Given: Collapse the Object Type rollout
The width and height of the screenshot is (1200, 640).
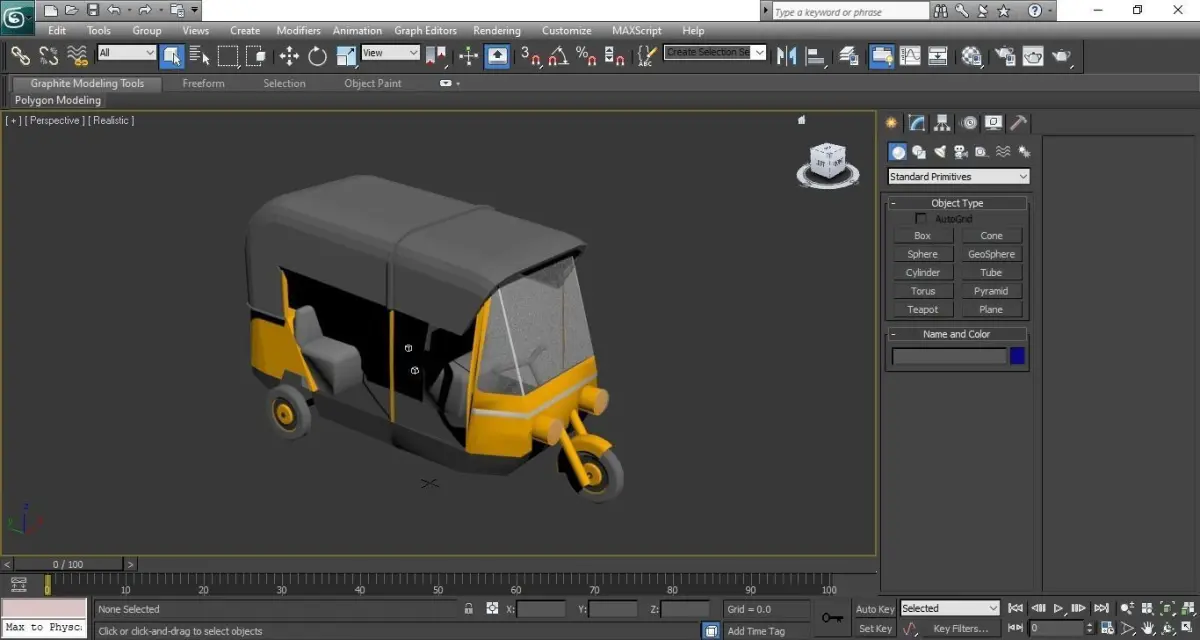Looking at the screenshot, I should coord(957,203).
